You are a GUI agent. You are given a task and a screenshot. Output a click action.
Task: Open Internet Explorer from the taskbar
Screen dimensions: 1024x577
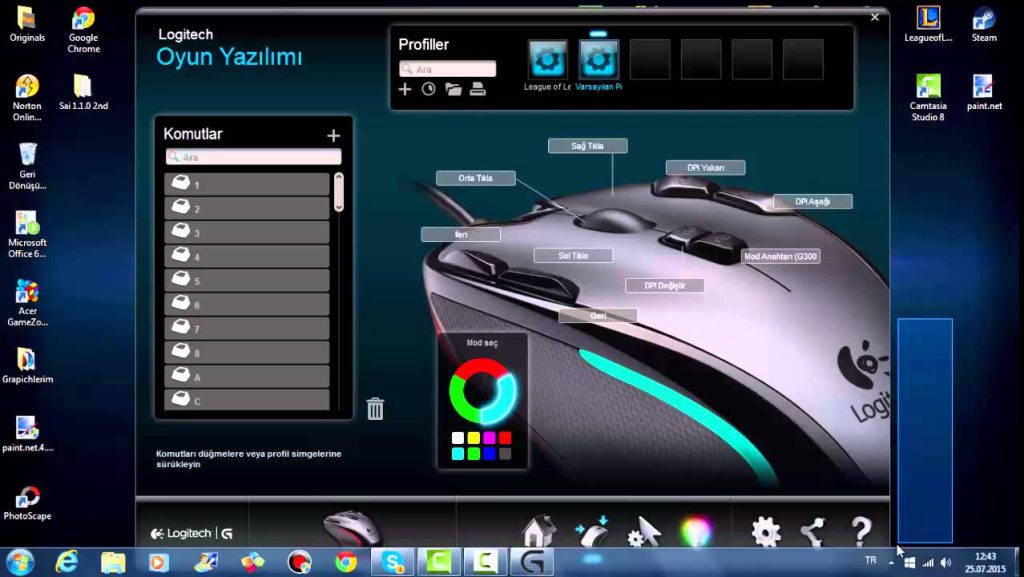click(x=67, y=562)
